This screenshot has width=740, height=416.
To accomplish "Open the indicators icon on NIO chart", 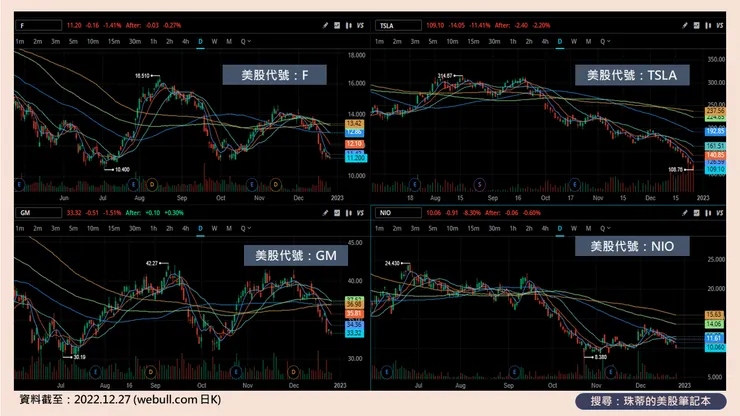I will pyautogui.click(x=697, y=213).
